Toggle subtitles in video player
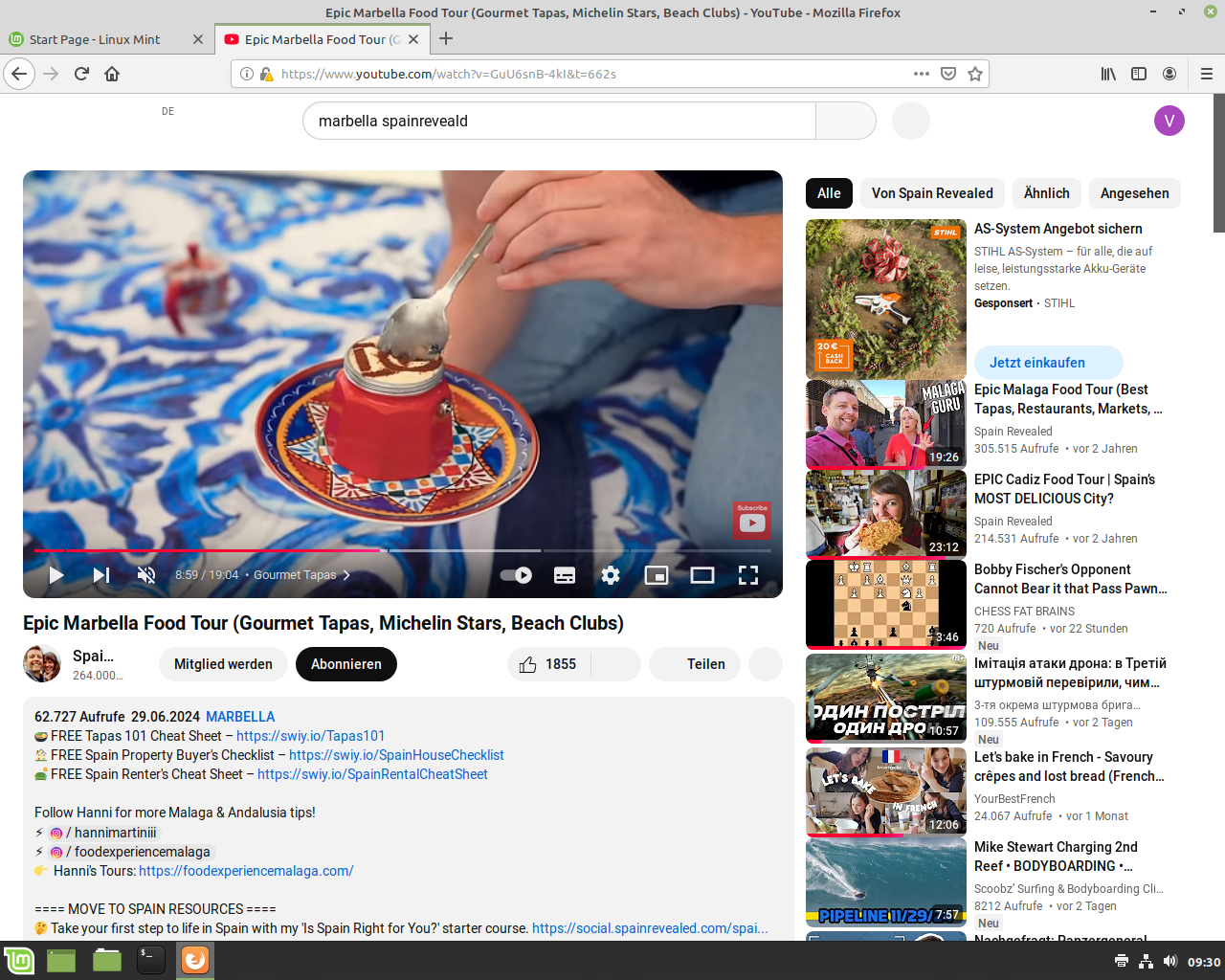The width and height of the screenshot is (1225, 980). [565, 575]
